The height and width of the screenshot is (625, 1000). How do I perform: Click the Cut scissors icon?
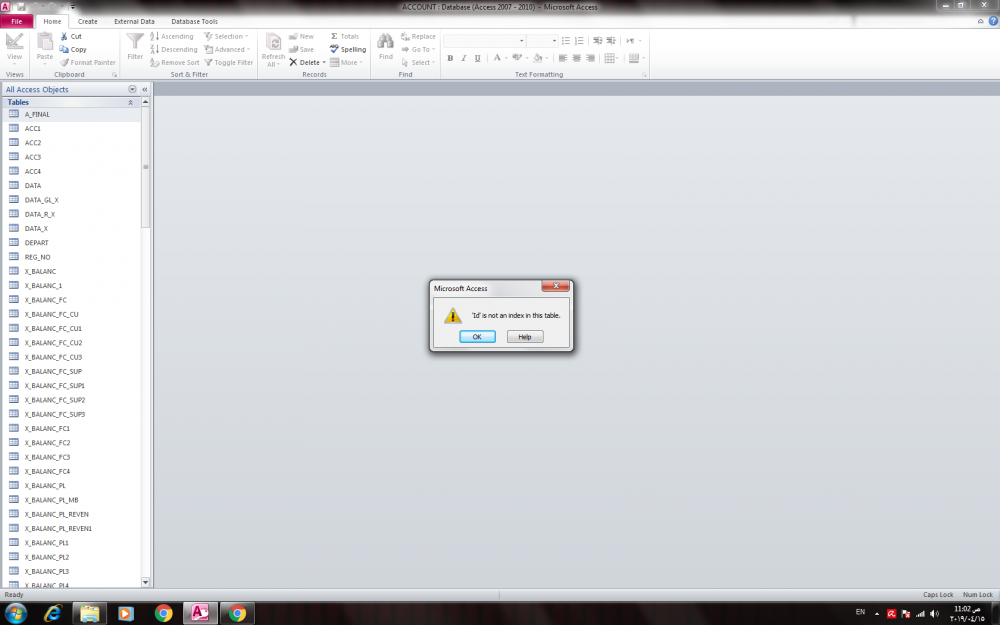point(64,36)
